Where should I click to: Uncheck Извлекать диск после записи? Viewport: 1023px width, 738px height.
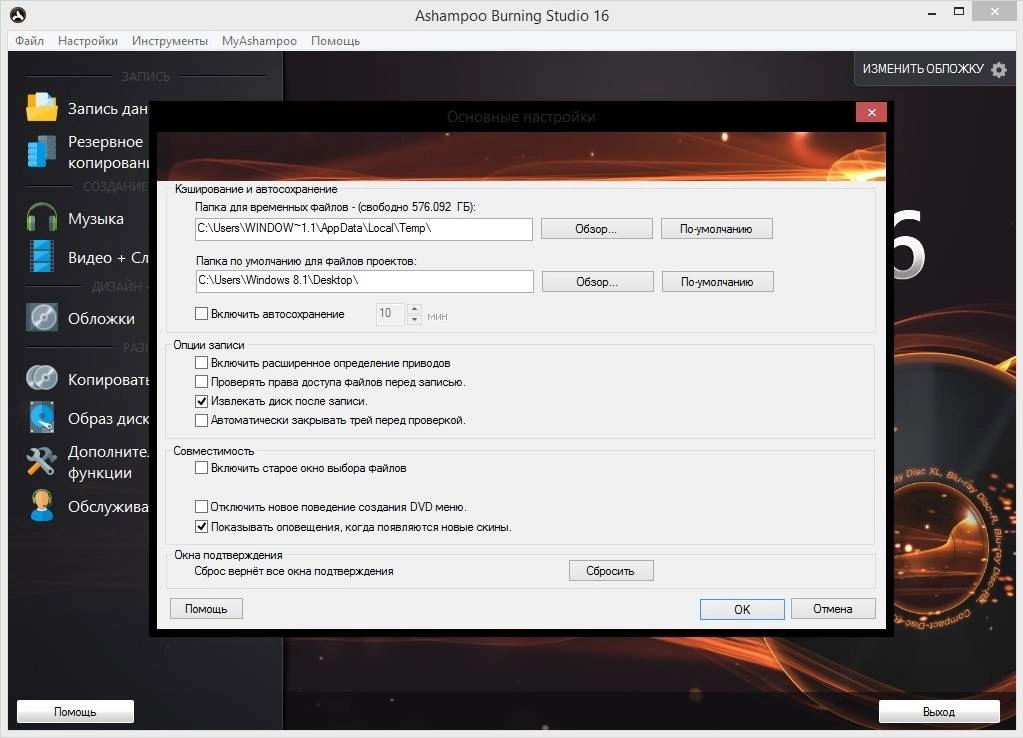tap(202, 401)
